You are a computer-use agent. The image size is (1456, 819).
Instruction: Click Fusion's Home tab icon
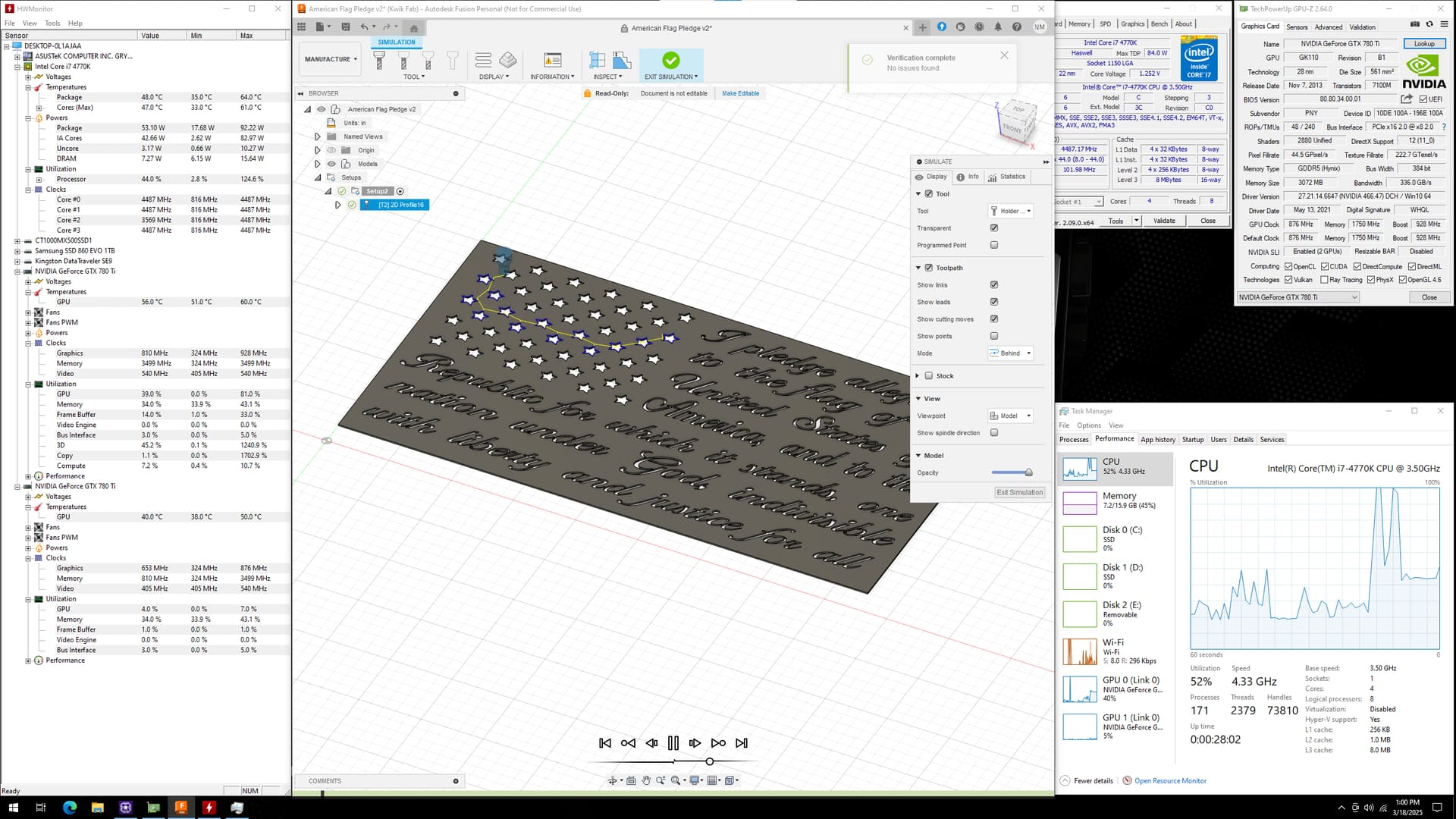(414, 28)
